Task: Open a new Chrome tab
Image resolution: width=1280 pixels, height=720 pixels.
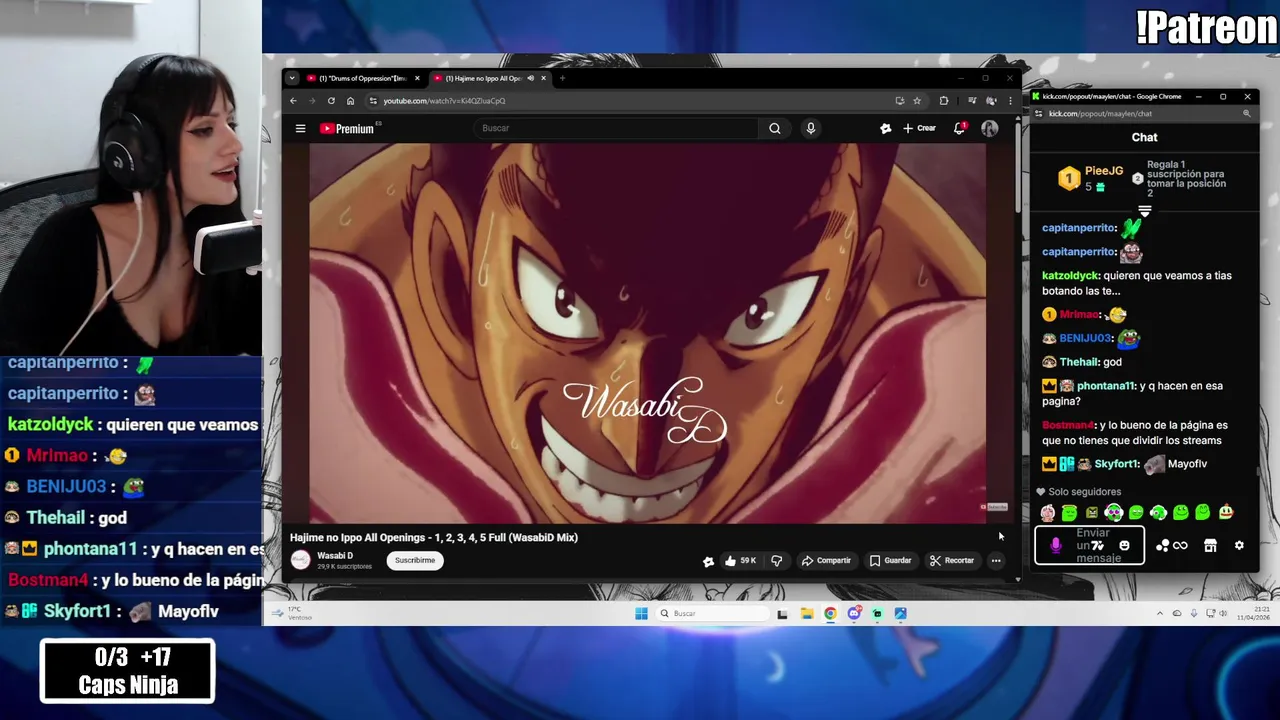Action: click(562, 78)
